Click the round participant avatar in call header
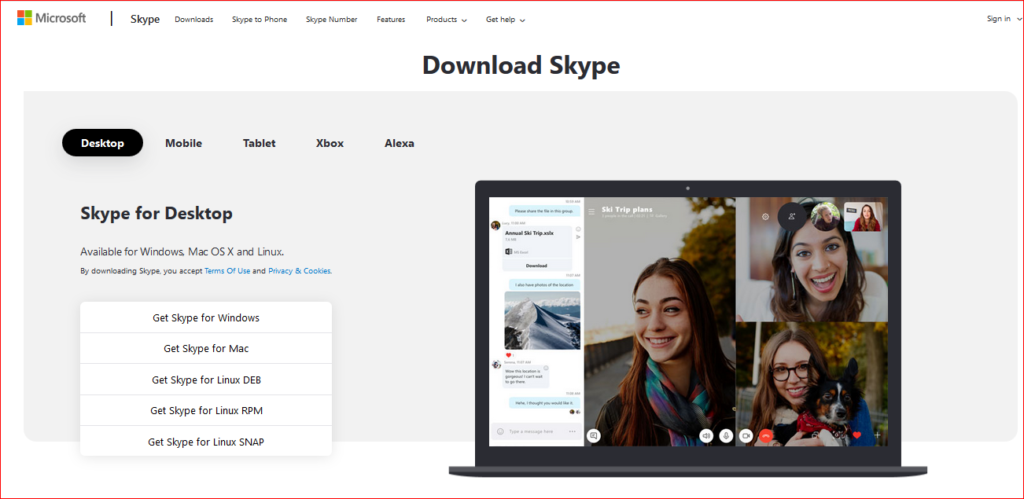 click(x=825, y=217)
